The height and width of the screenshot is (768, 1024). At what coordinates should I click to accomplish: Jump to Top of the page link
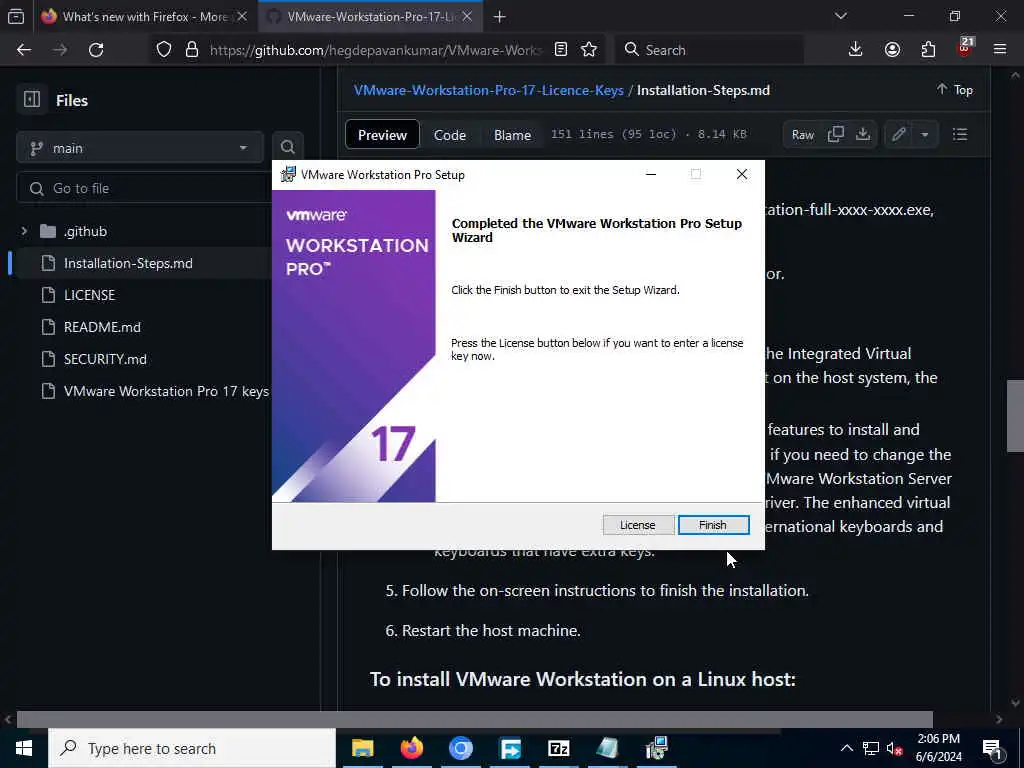pyautogui.click(x=955, y=89)
